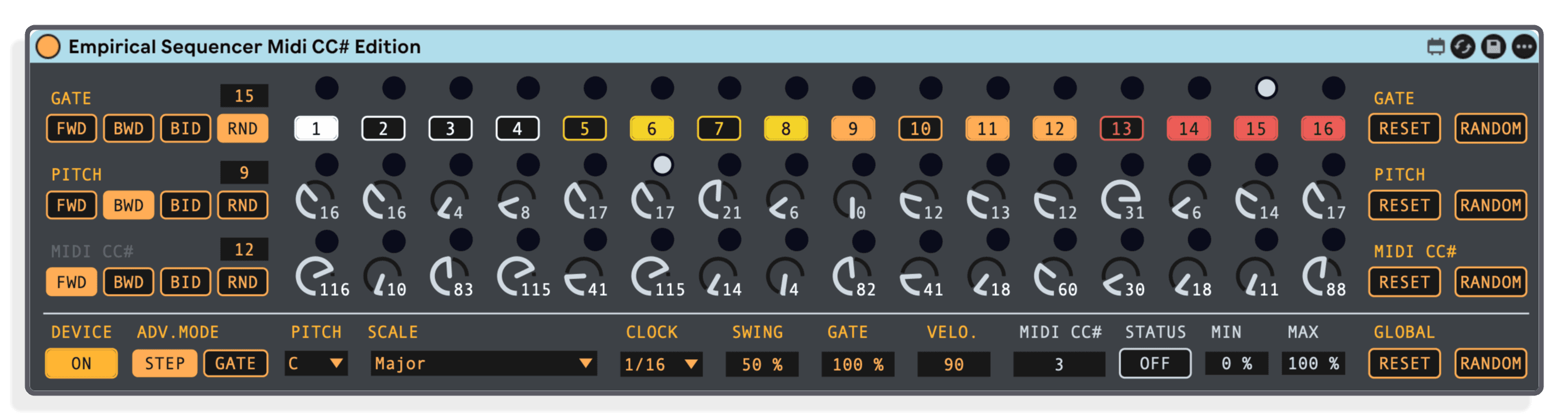The width and height of the screenshot is (1568, 420).
Task: Click RANDOM in the right-side PITCH section
Action: (1491, 205)
